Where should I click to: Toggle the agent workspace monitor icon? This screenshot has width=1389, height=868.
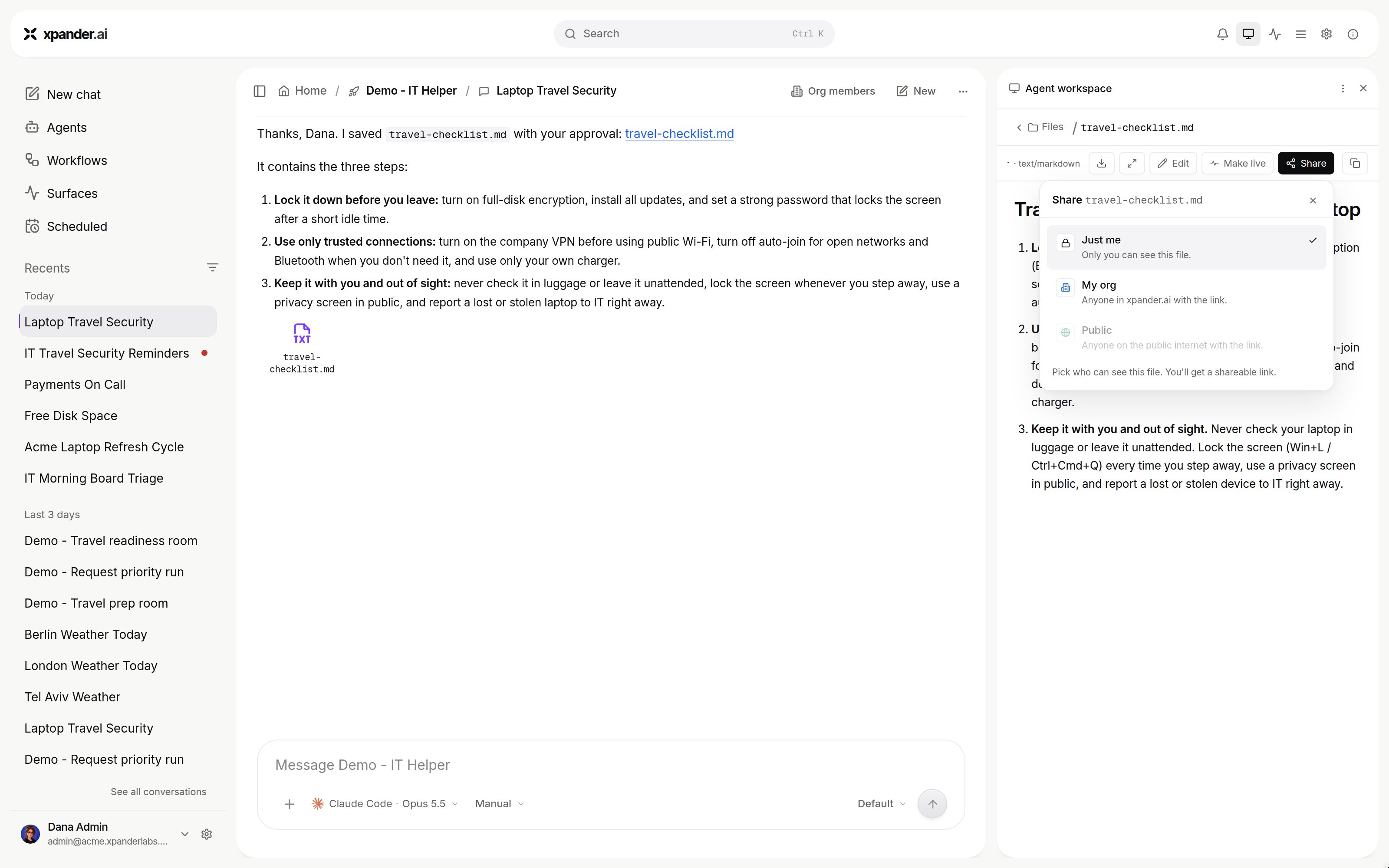tap(1248, 34)
